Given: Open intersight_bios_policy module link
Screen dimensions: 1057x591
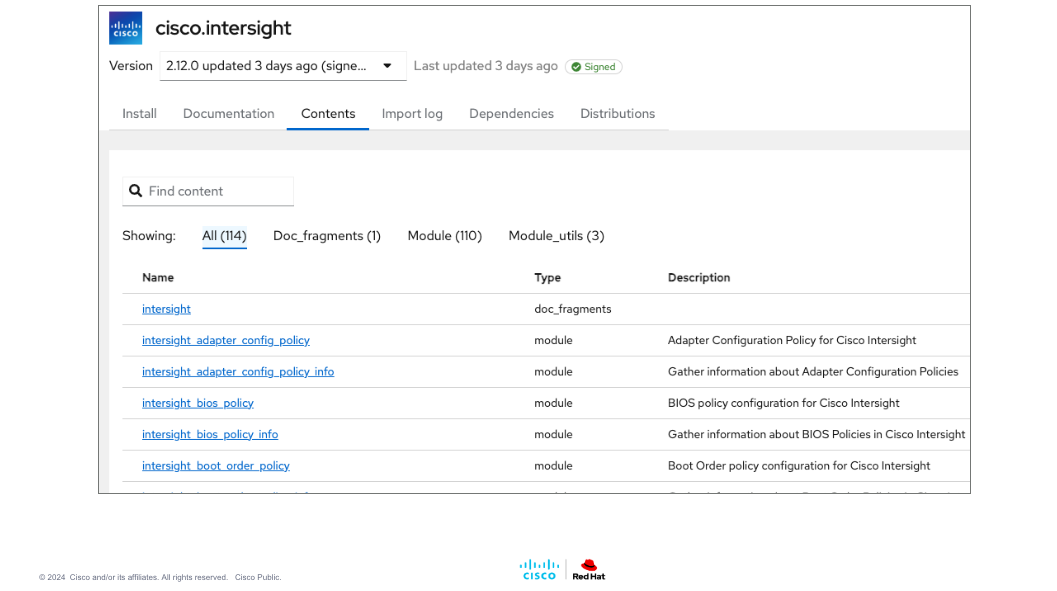Looking at the screenshot, I should pyautogui.click(x=198, y=403).
